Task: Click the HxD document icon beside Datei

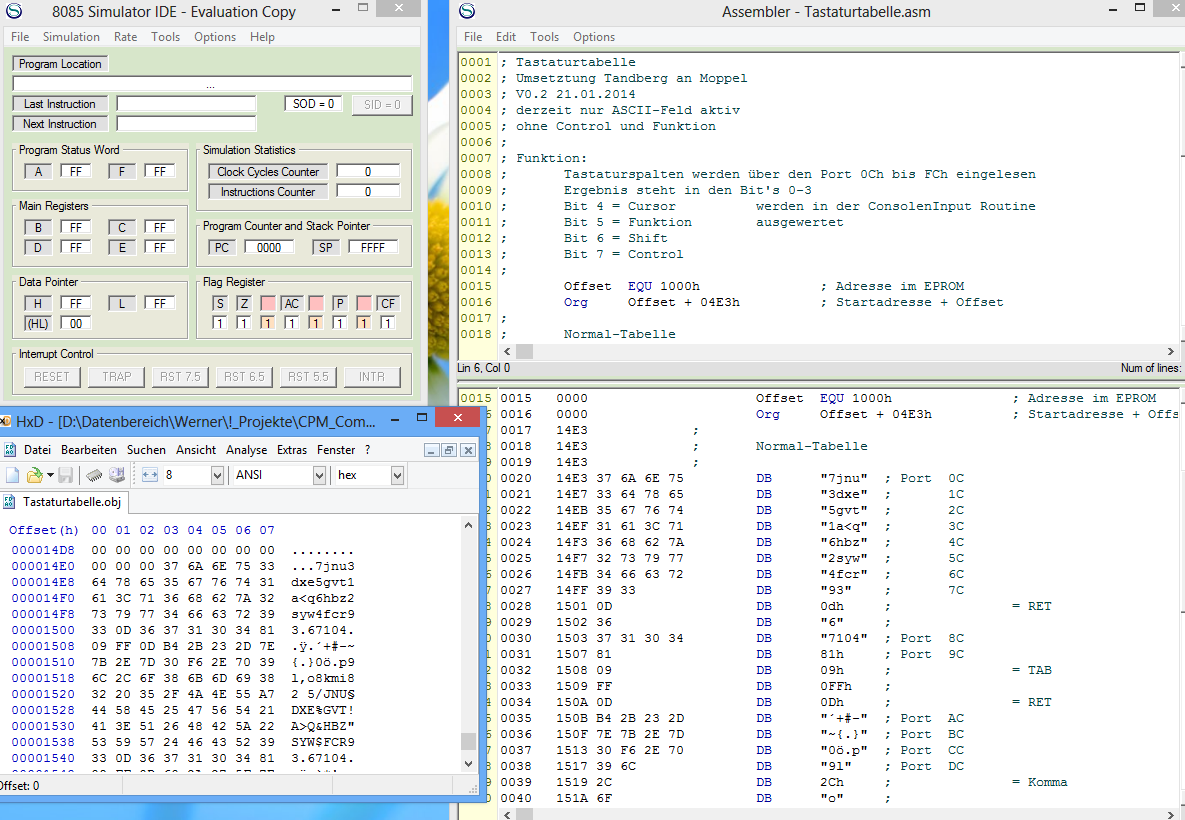Action: (x=11, y=450)
